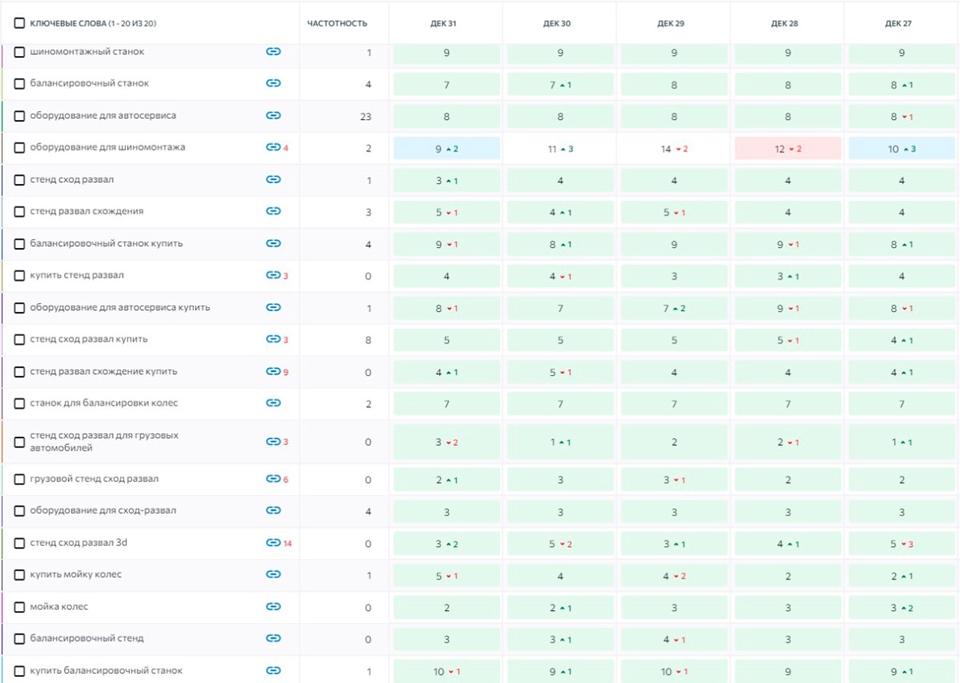
Task: Click the red ДЕК 28 position cell
Action: click(x=787, y=148)
